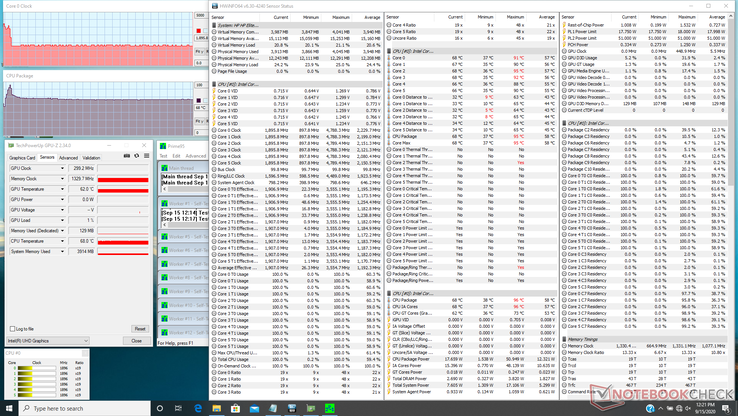Switch to GPU-Z taskbar icon

click(311, 408)
